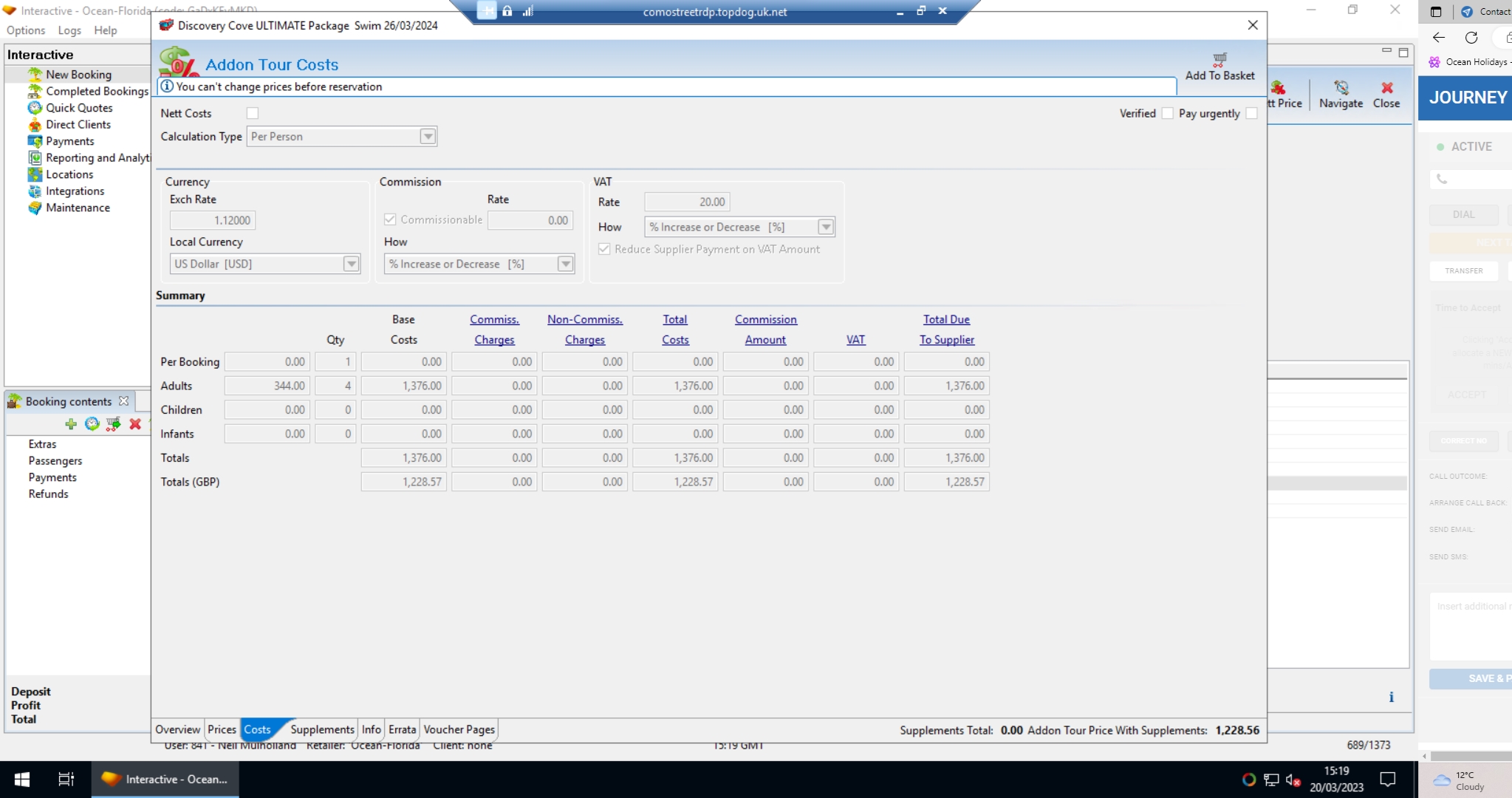Screen dimensions: 1512x798
Task: Open Reporting and Analytics in sidebar
Action: point(97,158)
